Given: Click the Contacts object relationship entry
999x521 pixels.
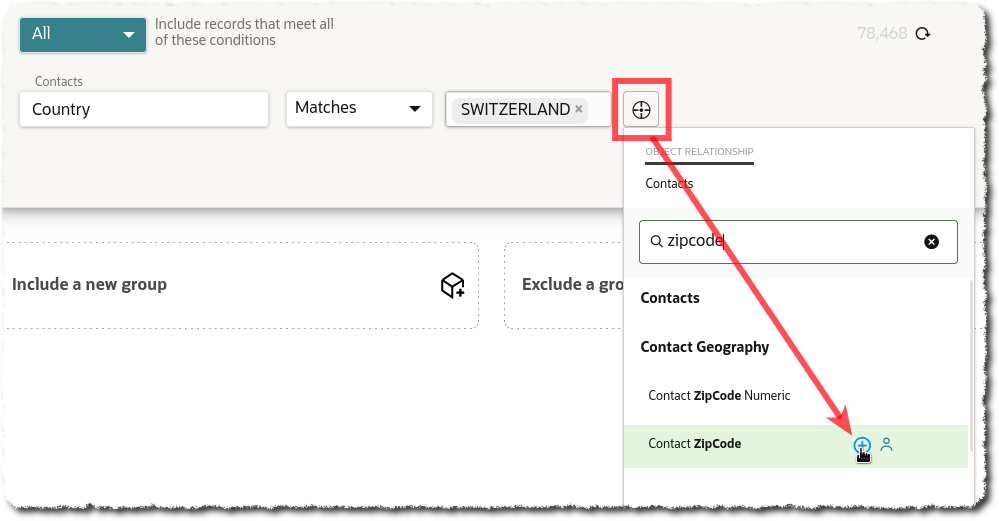Looking at the screenshot, I should click(x=669, y=183).
